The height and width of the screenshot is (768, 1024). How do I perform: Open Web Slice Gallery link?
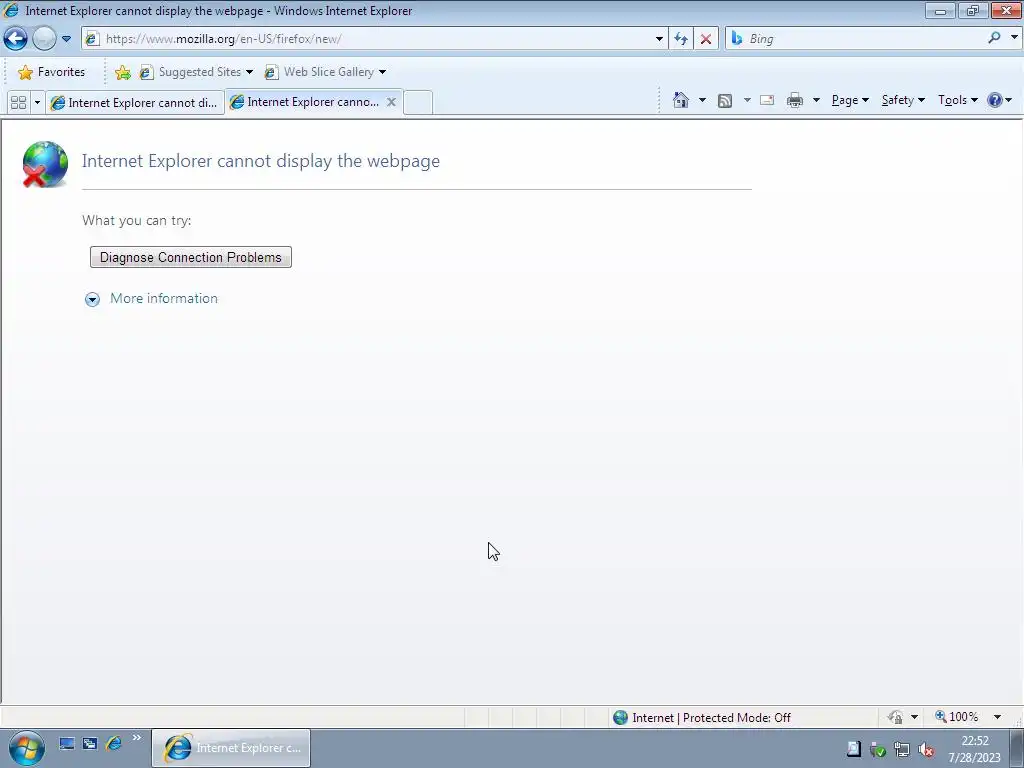tap(325, 72)
